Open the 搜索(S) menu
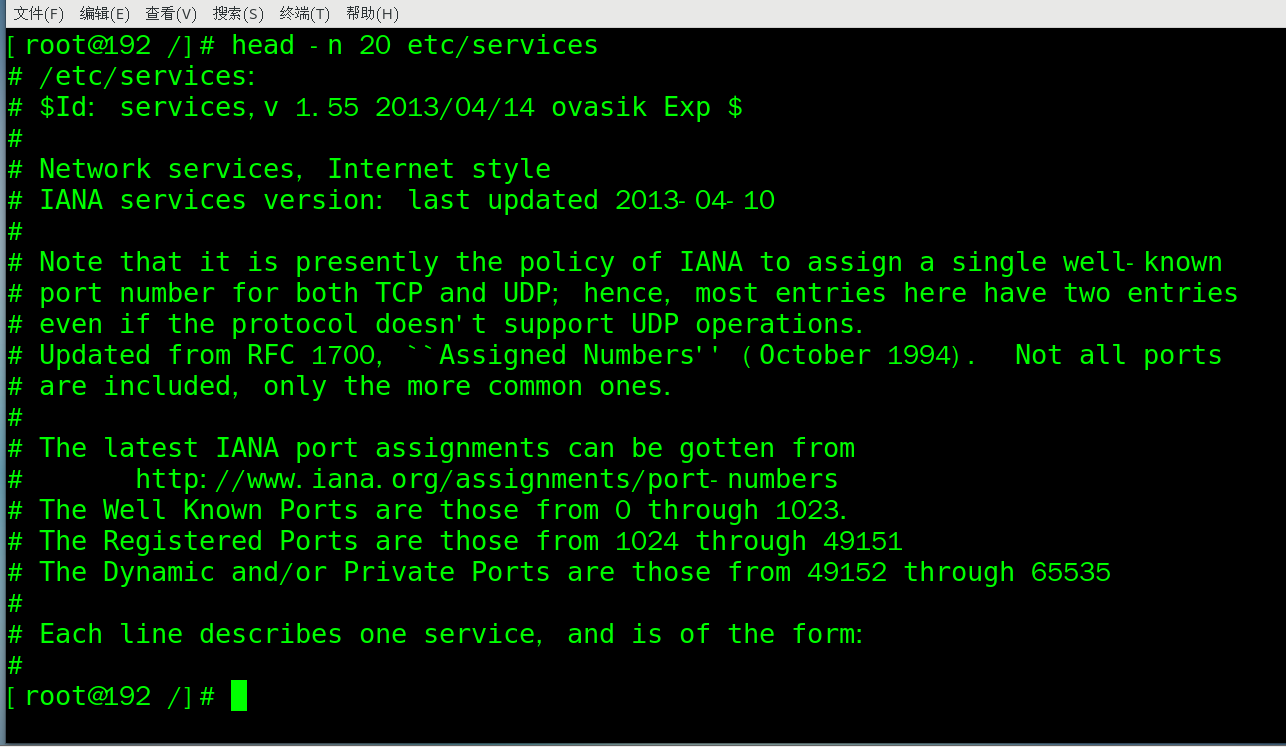1286x747 pixels. [238, 13]
